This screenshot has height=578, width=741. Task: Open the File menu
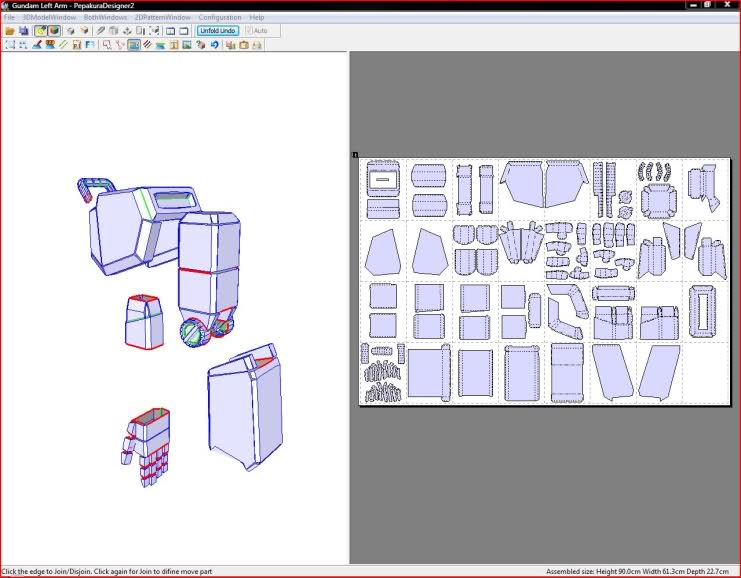click(x=9, y=18)
